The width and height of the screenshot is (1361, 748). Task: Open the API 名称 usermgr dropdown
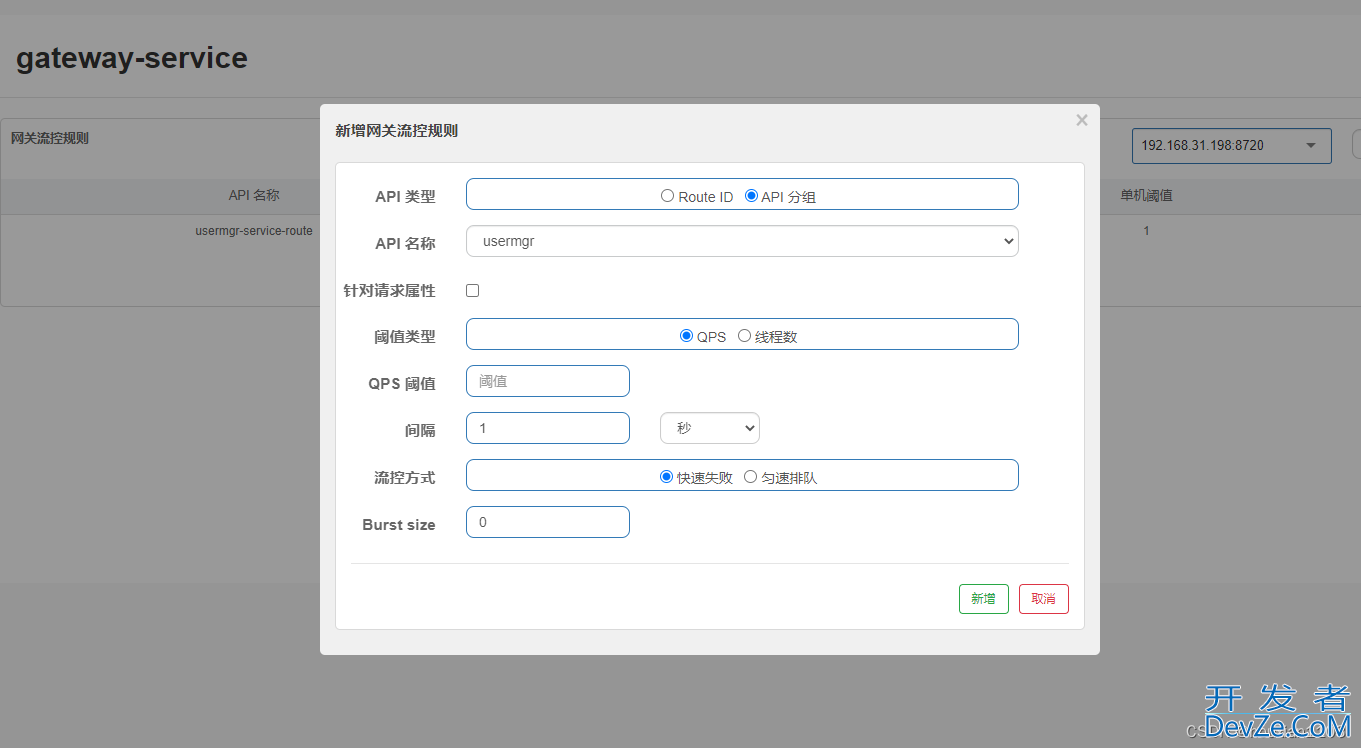(742, 241)
